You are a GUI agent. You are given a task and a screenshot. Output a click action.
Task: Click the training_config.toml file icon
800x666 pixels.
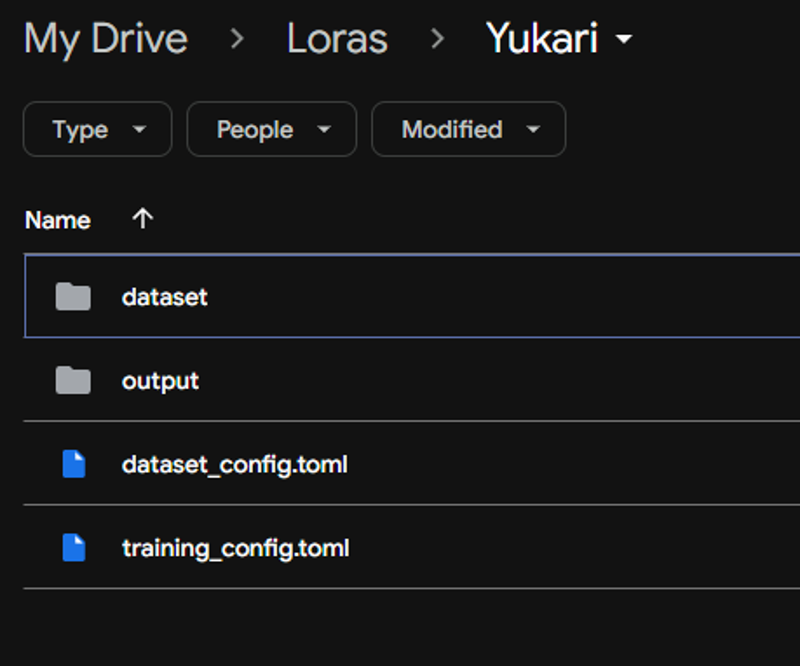point(74,548)
